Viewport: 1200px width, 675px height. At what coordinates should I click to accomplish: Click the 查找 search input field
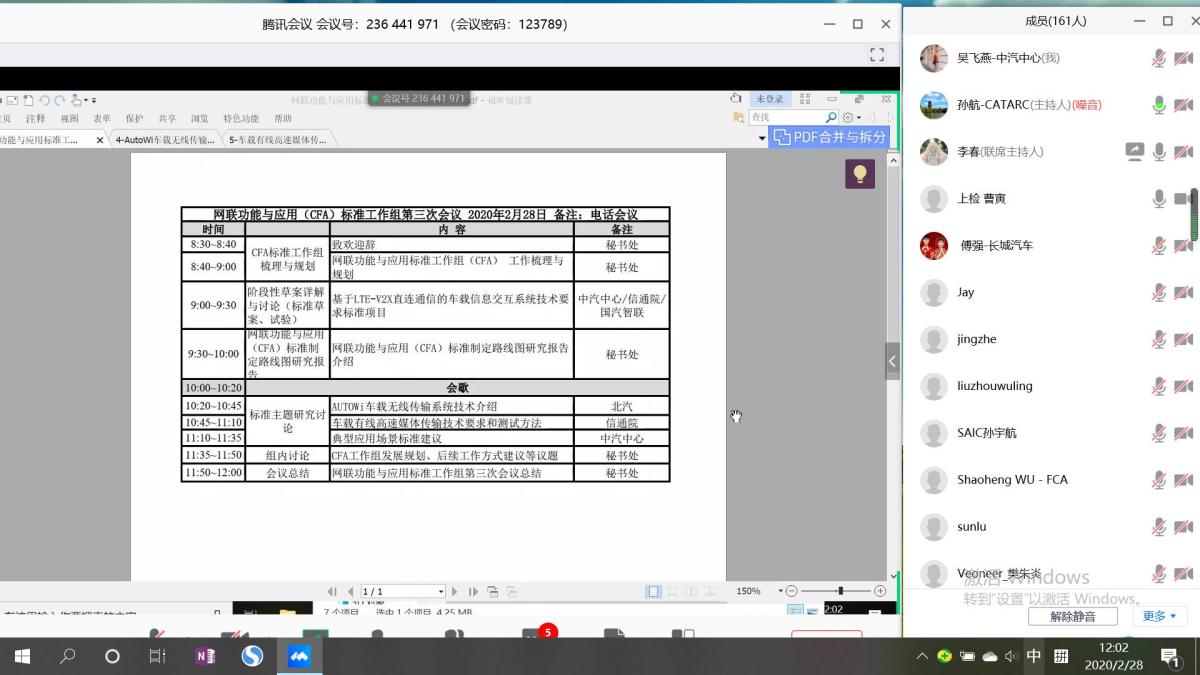click(785, 118)
